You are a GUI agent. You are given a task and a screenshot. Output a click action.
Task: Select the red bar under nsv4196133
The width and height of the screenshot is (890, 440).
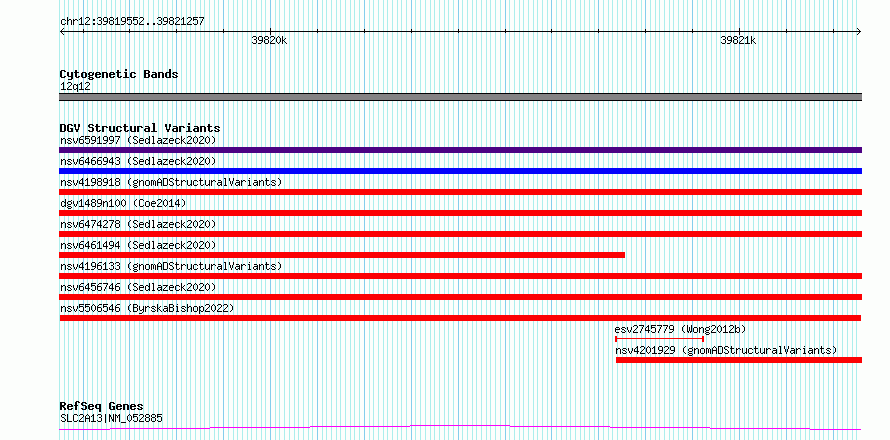[460, 276]
